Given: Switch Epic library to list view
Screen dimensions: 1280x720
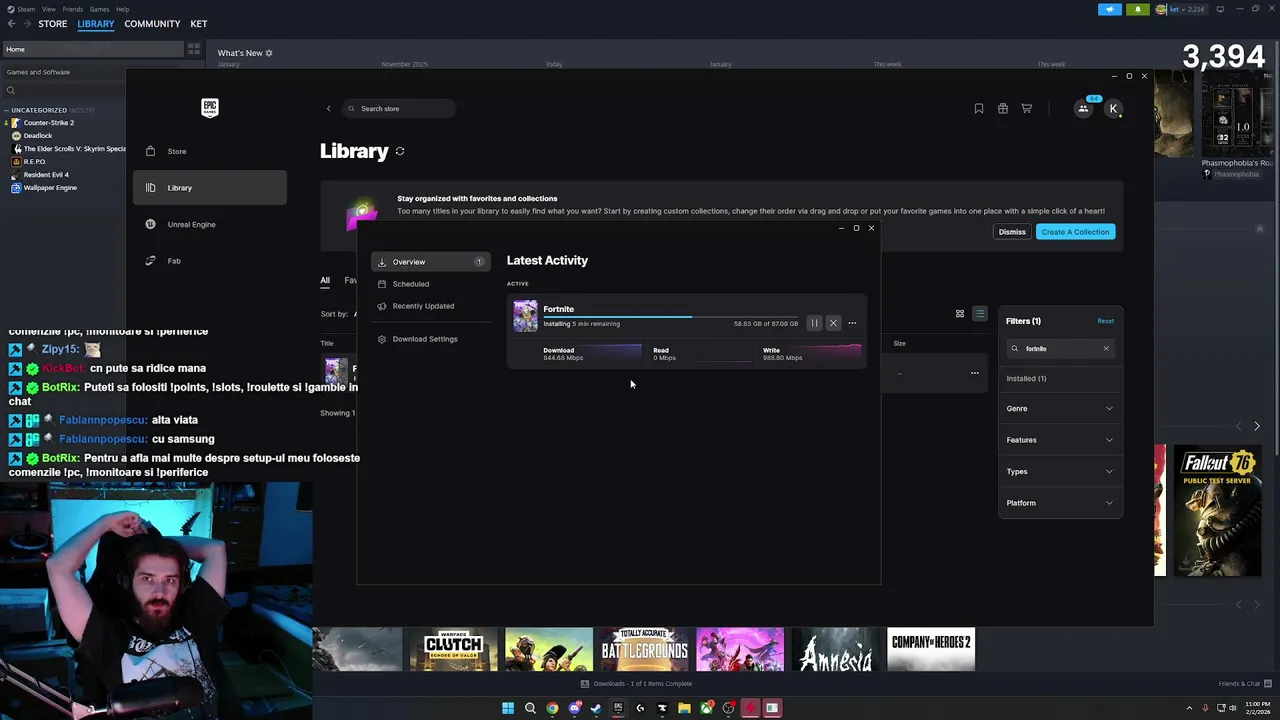Looking at the screenshot, I should (x=980, y=314).
